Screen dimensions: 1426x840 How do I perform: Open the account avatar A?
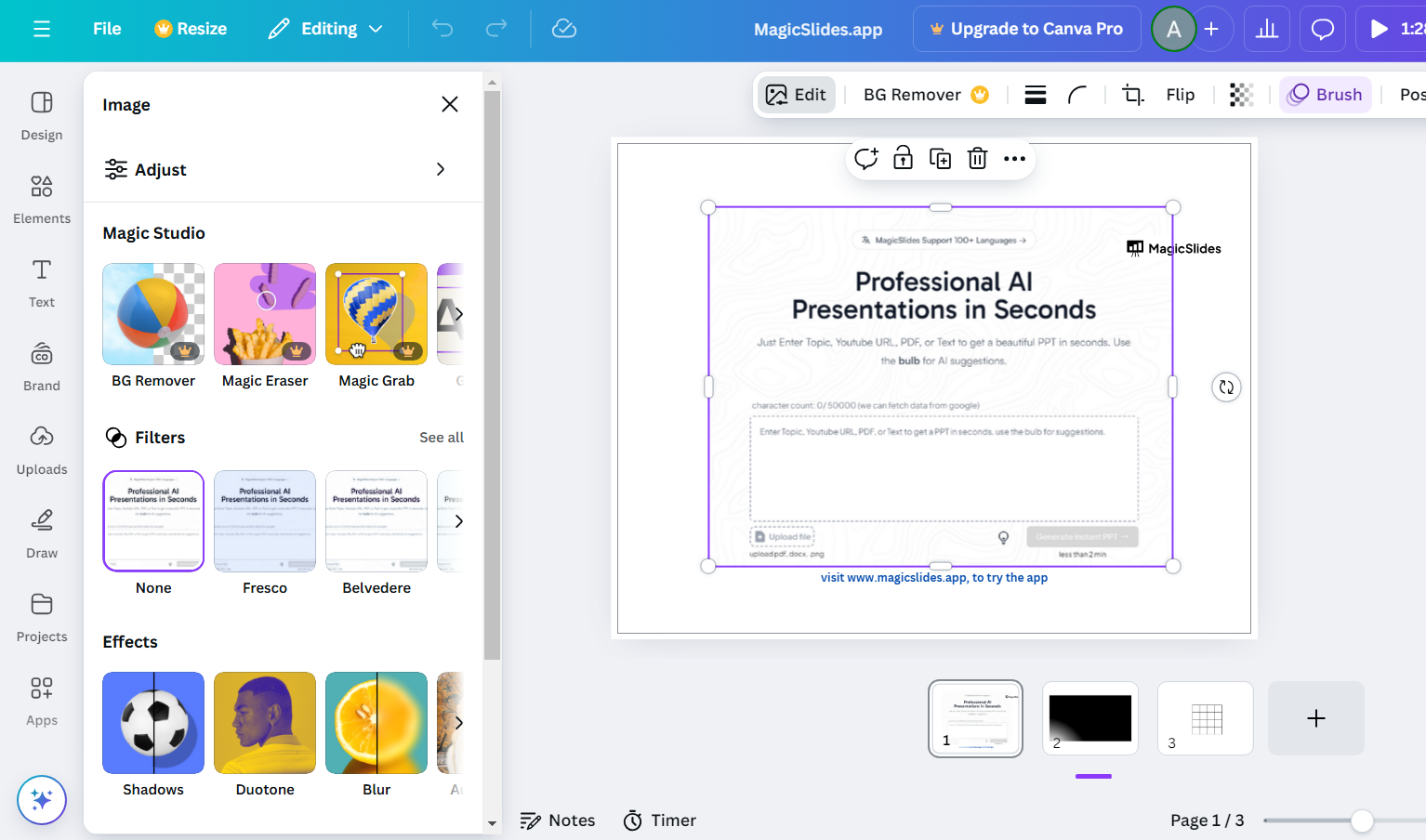click(1174, 29)
